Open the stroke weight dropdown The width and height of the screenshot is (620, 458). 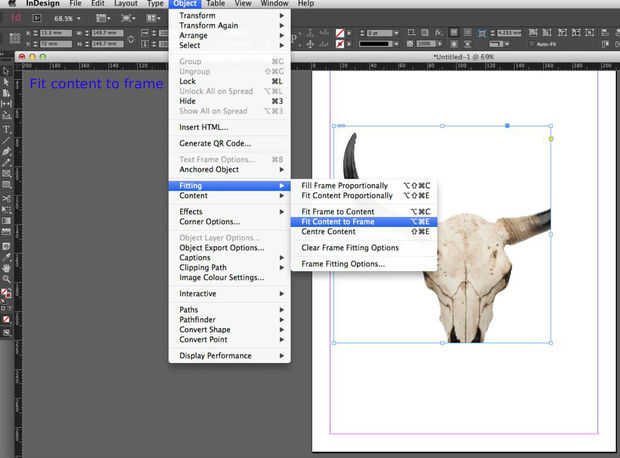click(396, 33)
